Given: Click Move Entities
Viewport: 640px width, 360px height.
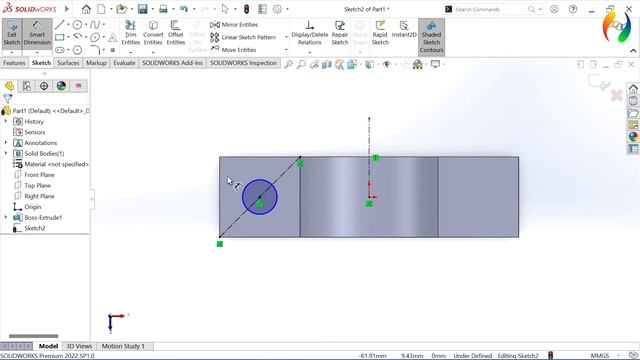Looking at the screenshot, I should pyautogui.click(x=233, y=50).
